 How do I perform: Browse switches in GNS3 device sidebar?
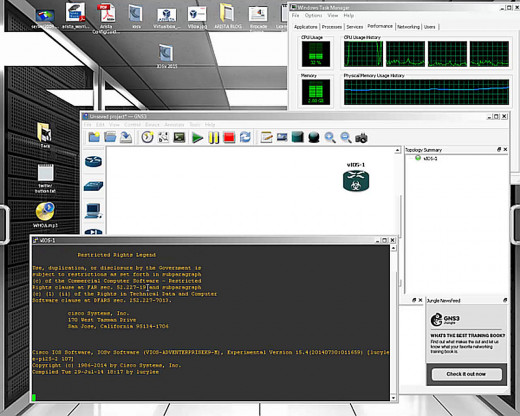(93, 186)
